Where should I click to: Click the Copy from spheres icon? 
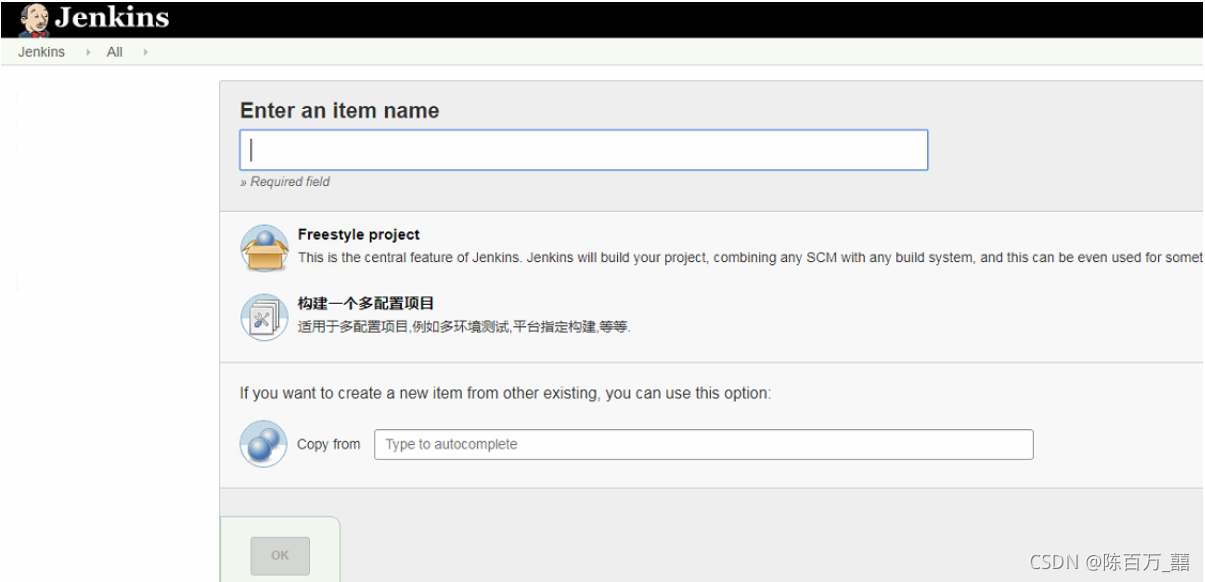264,444
